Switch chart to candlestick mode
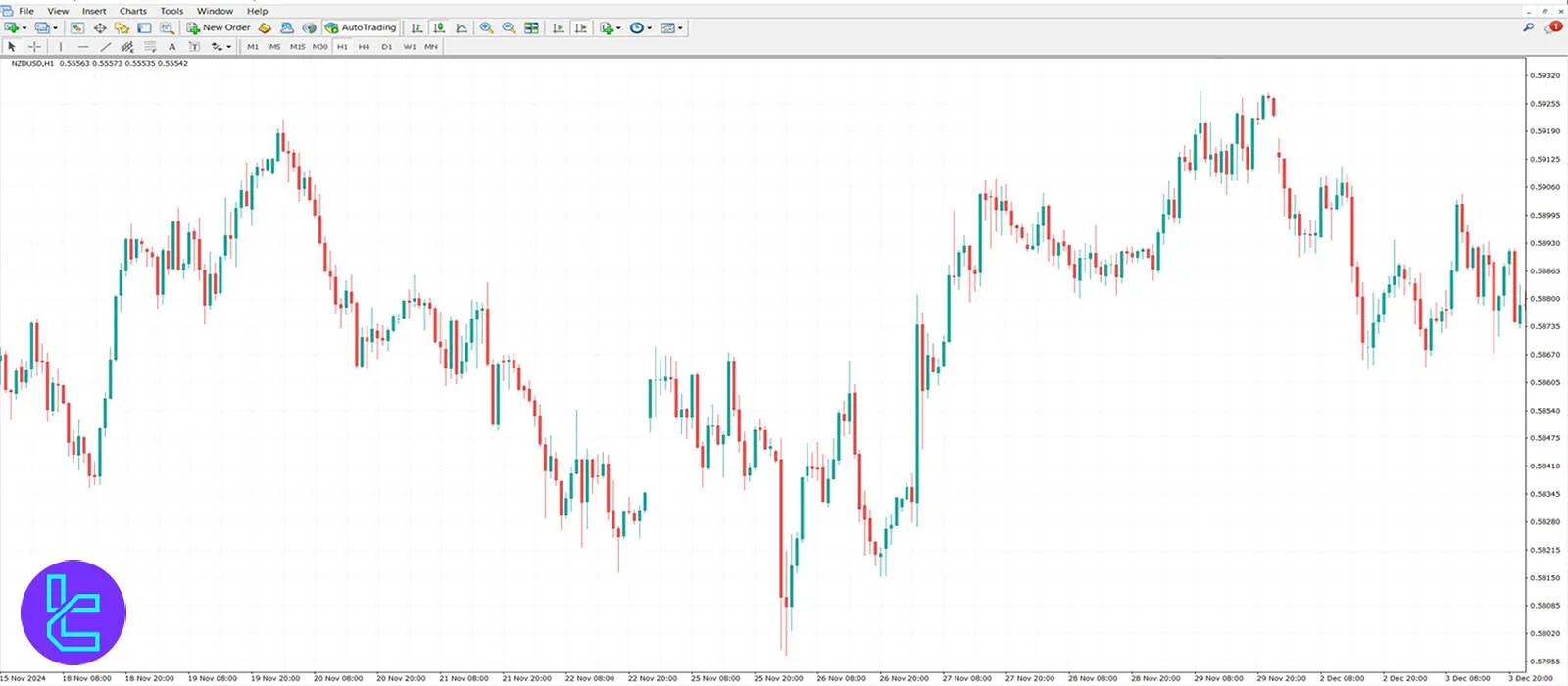The height and width of the screenshot is (686, 1568). (439, 28)
